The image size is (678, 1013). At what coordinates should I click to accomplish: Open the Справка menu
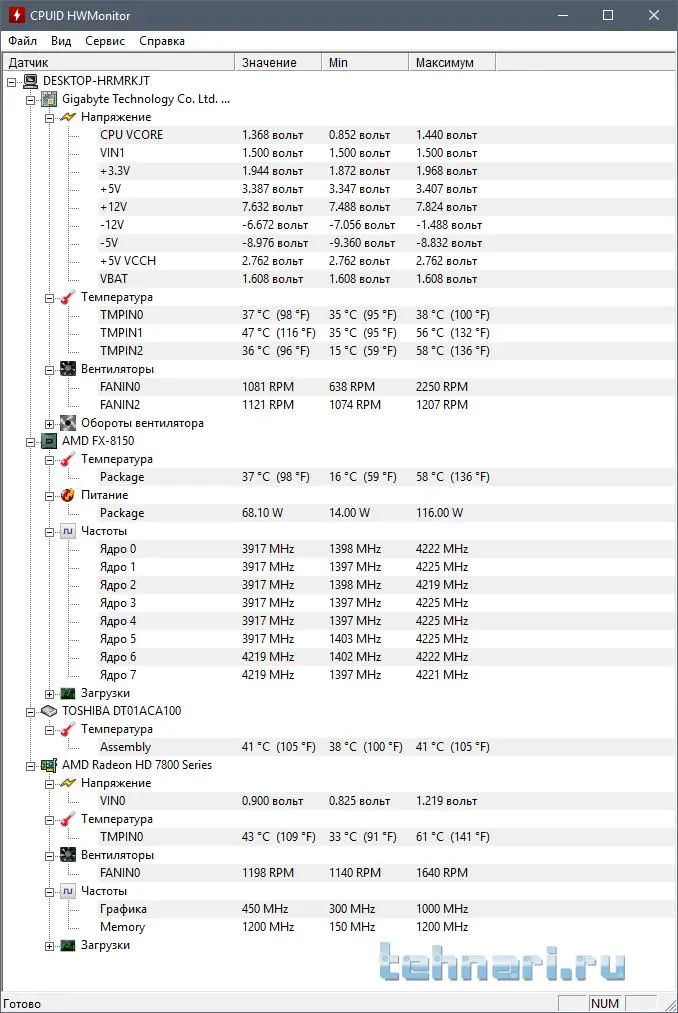point(162,41)
